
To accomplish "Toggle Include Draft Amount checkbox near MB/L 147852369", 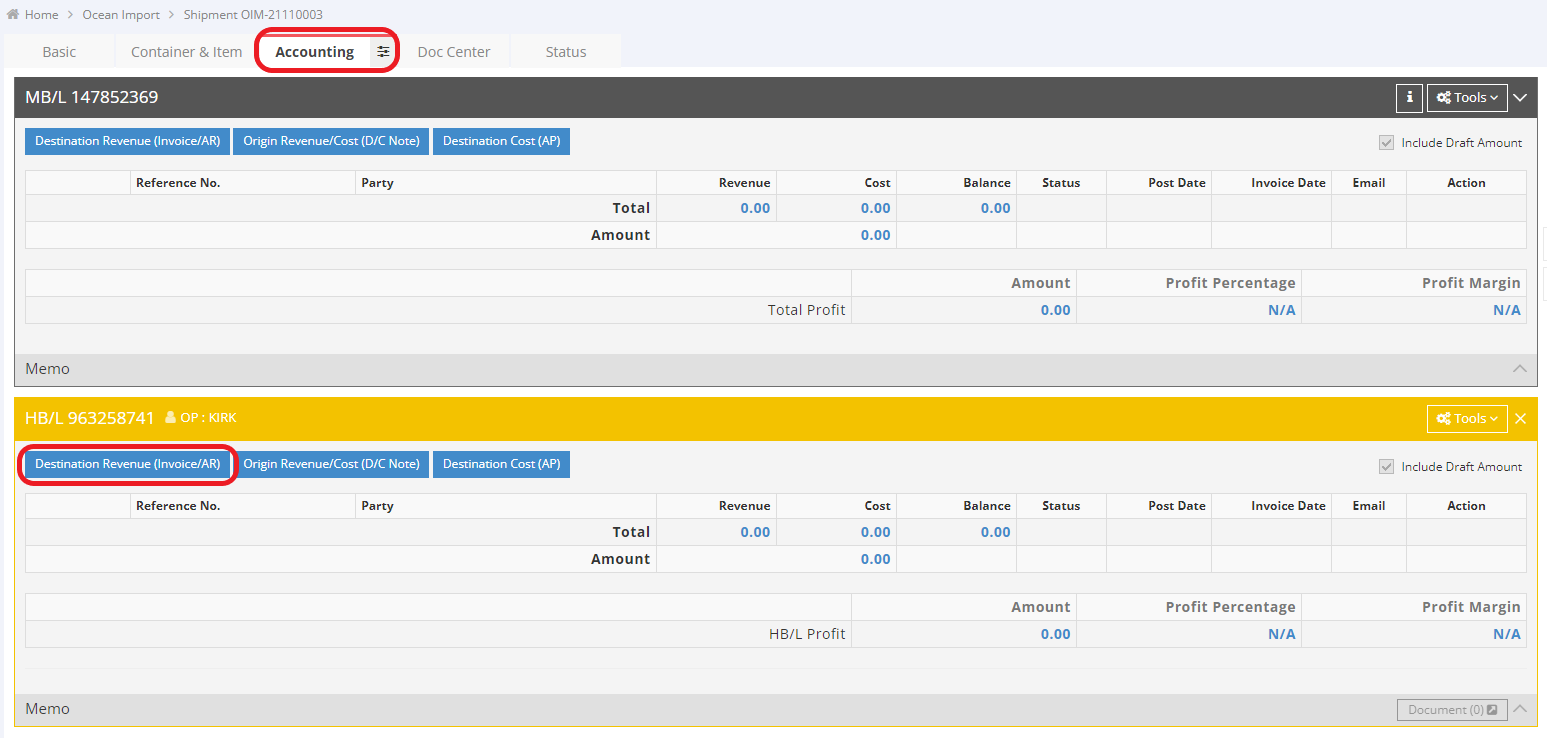I will [x=1387, y=142].
